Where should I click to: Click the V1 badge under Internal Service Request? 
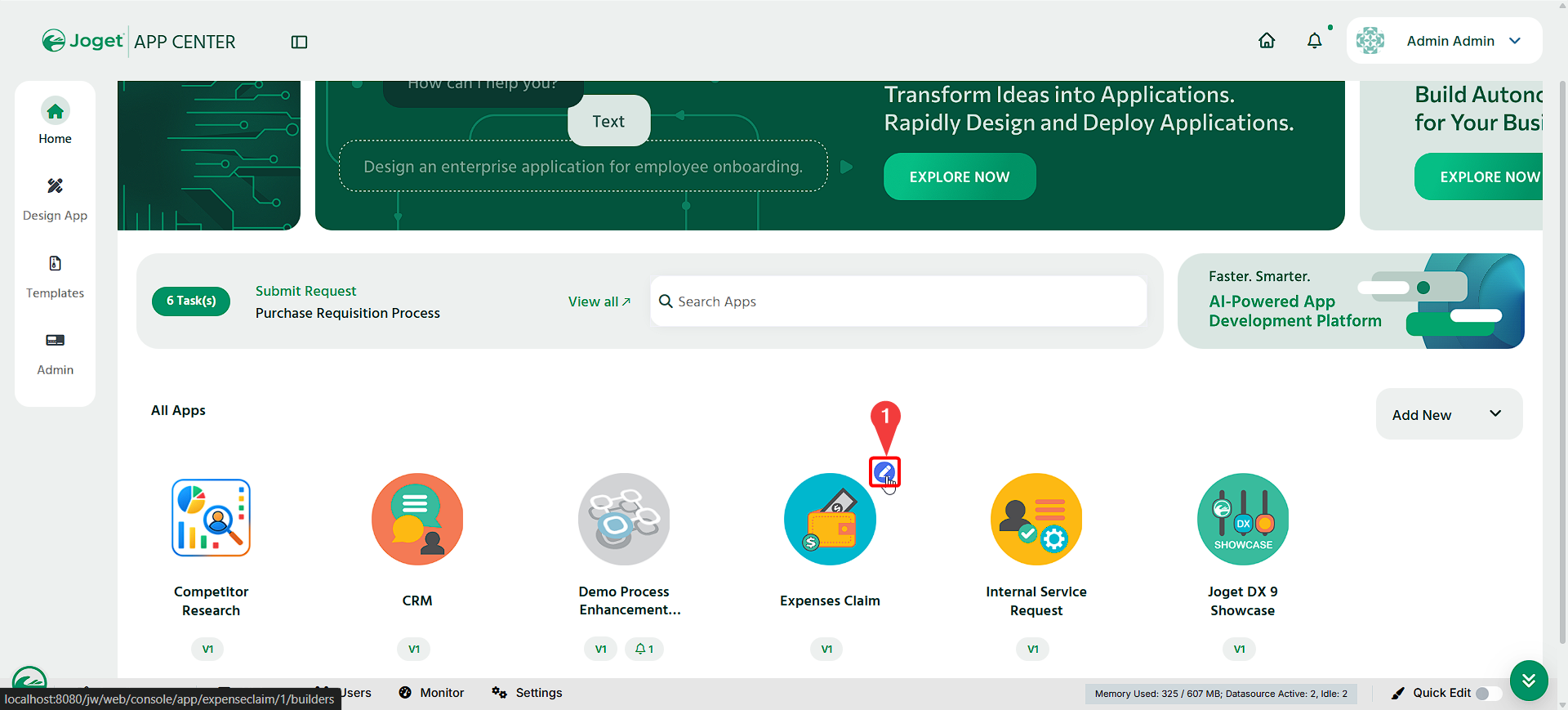(x=1033, y=649)
